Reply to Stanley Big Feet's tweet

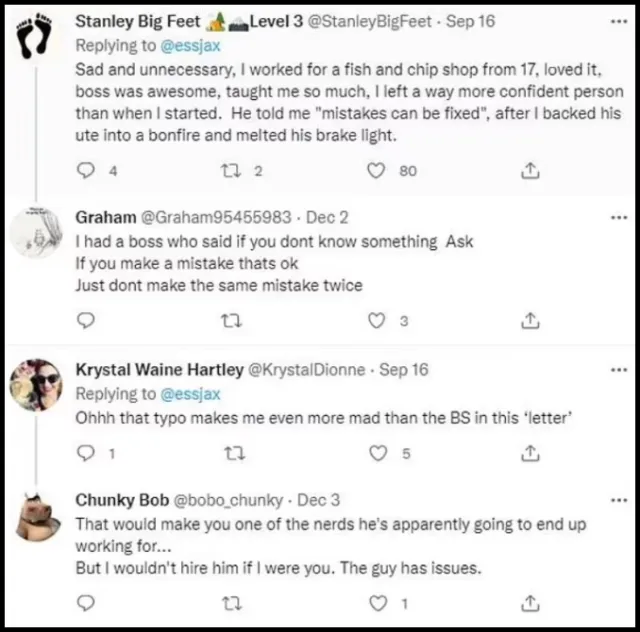pyautogui.click(x=86, y=171)
